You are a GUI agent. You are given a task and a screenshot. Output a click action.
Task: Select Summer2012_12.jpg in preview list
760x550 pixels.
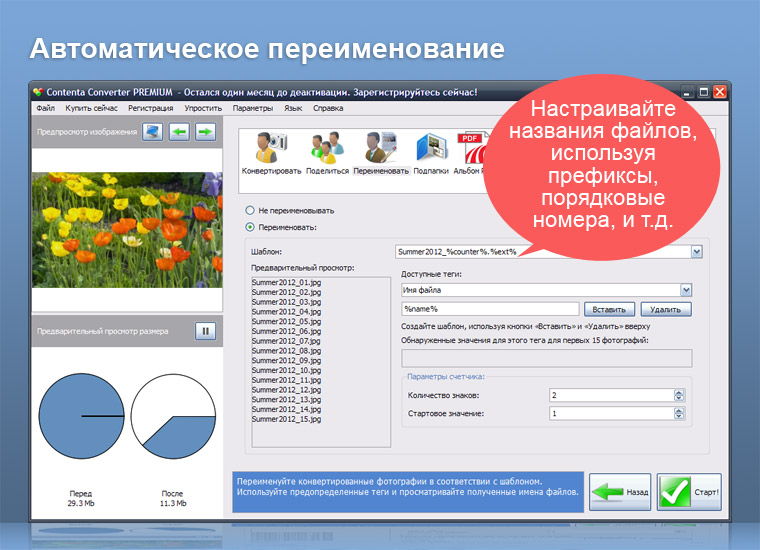(286, 390)
